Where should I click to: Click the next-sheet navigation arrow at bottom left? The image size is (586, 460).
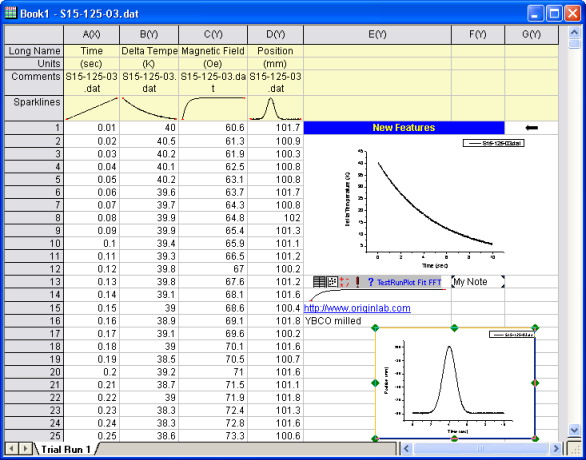coord(25,448)
